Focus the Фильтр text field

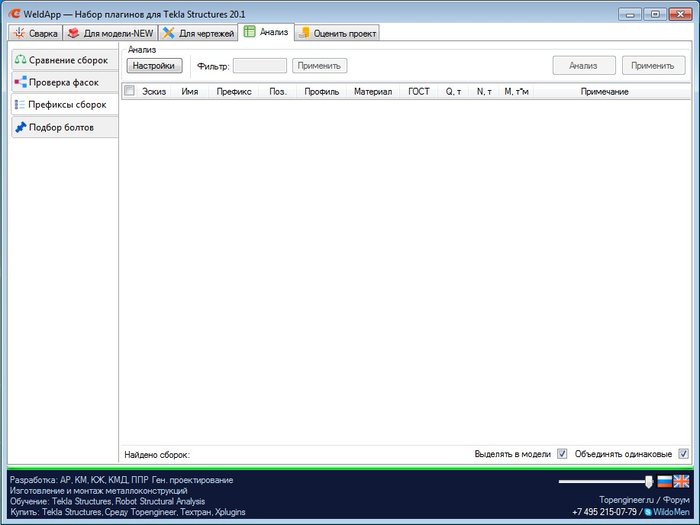260,66
